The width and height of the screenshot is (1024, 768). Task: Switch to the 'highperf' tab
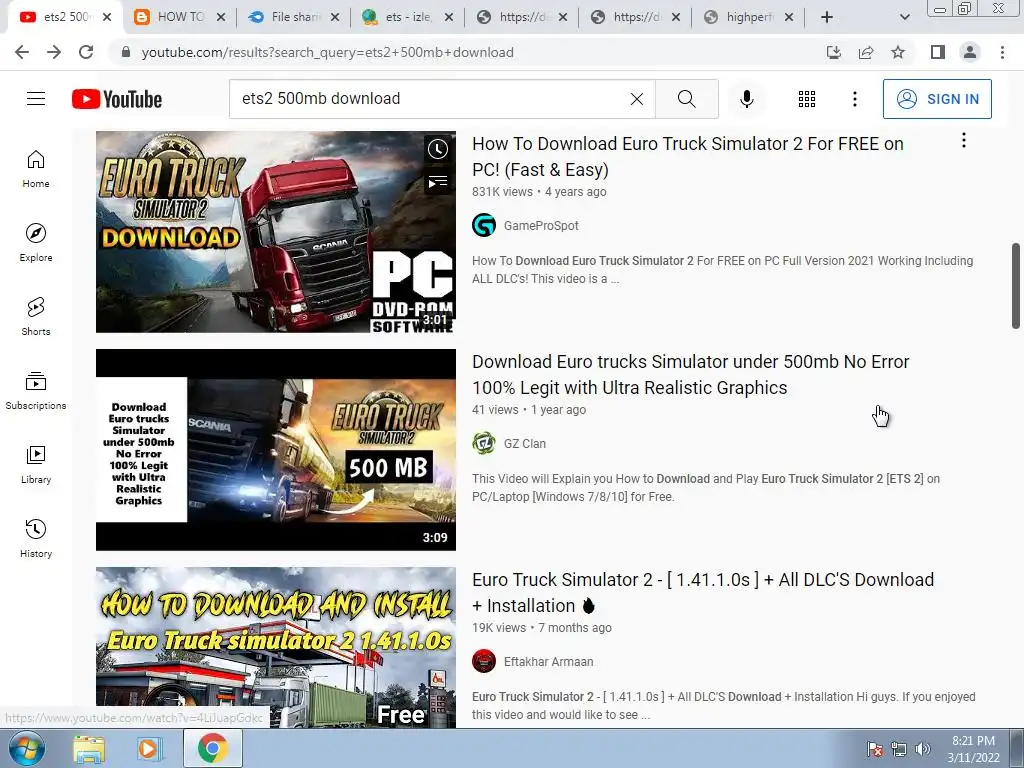point(743,17)
